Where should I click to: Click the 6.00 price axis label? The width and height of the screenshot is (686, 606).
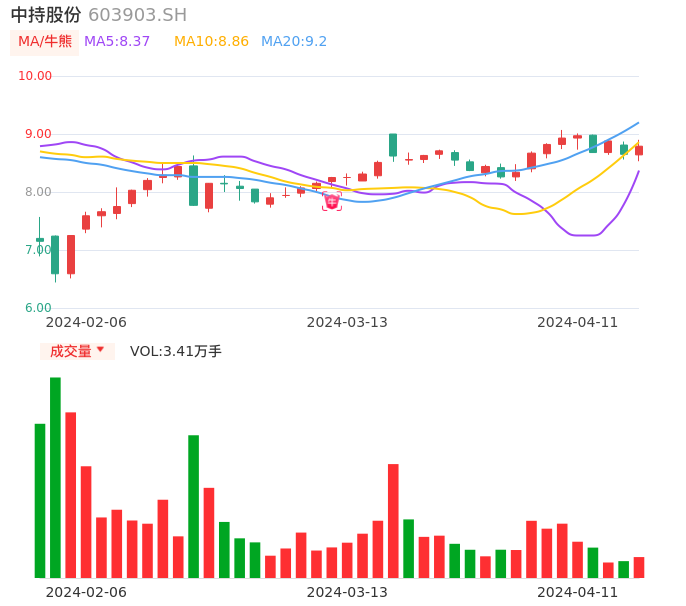point(38,308)
